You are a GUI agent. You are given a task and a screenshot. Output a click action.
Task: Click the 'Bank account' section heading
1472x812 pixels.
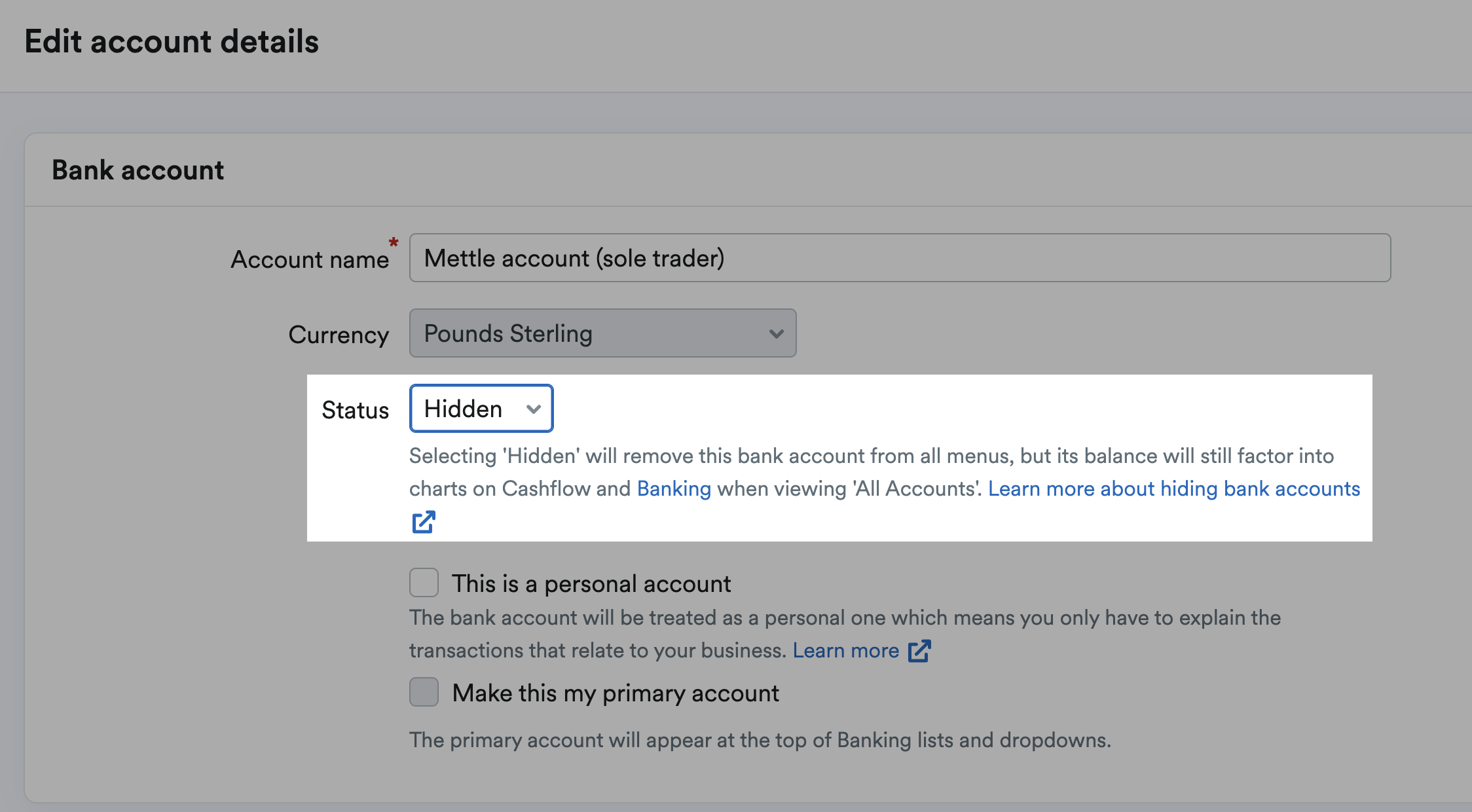pos(138,170)
